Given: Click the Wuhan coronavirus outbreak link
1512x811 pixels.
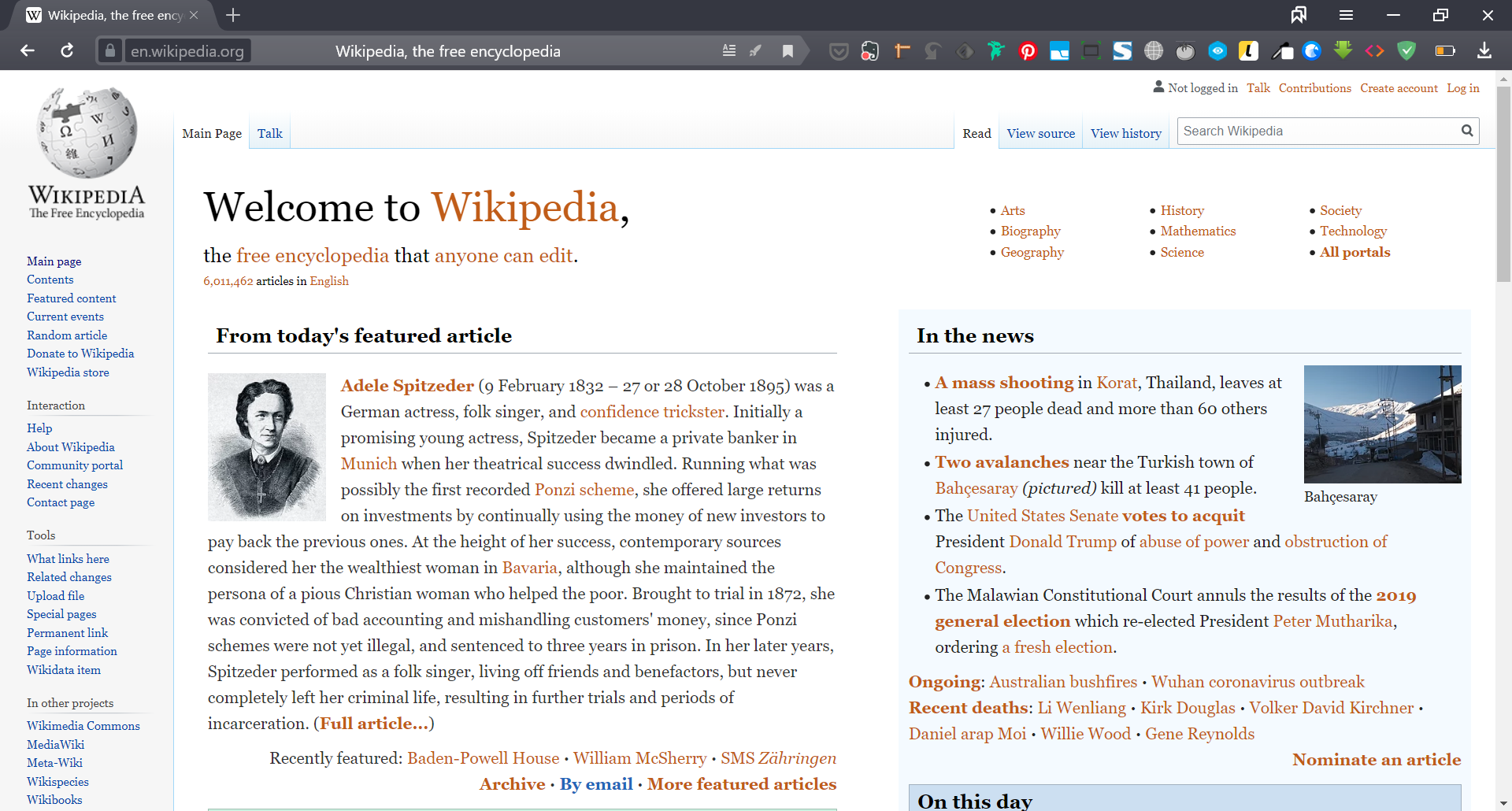Looking at the screenshot, I should coord(1258,682).
